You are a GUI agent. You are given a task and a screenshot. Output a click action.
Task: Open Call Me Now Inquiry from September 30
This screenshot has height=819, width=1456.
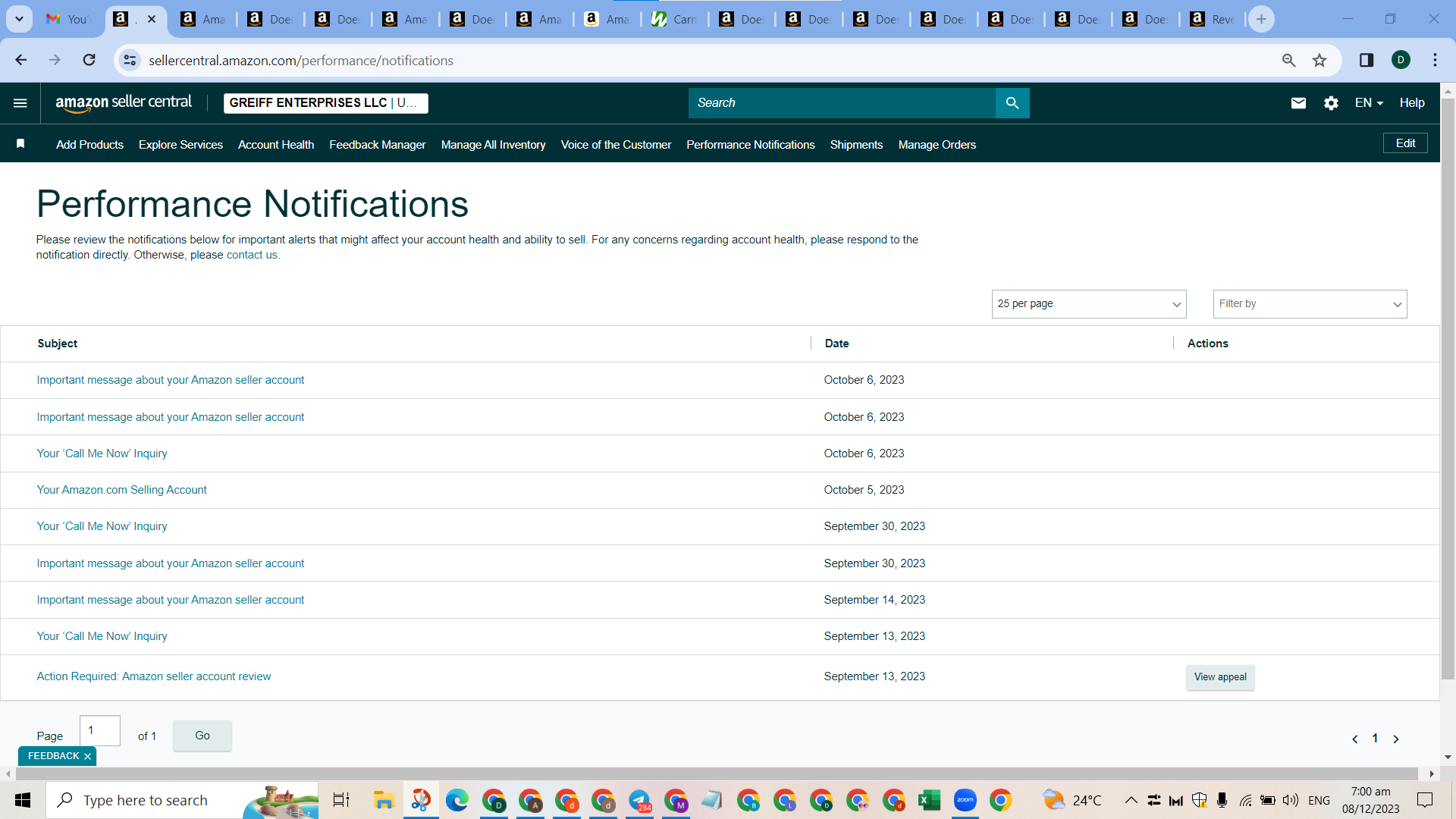coord(102,526)
